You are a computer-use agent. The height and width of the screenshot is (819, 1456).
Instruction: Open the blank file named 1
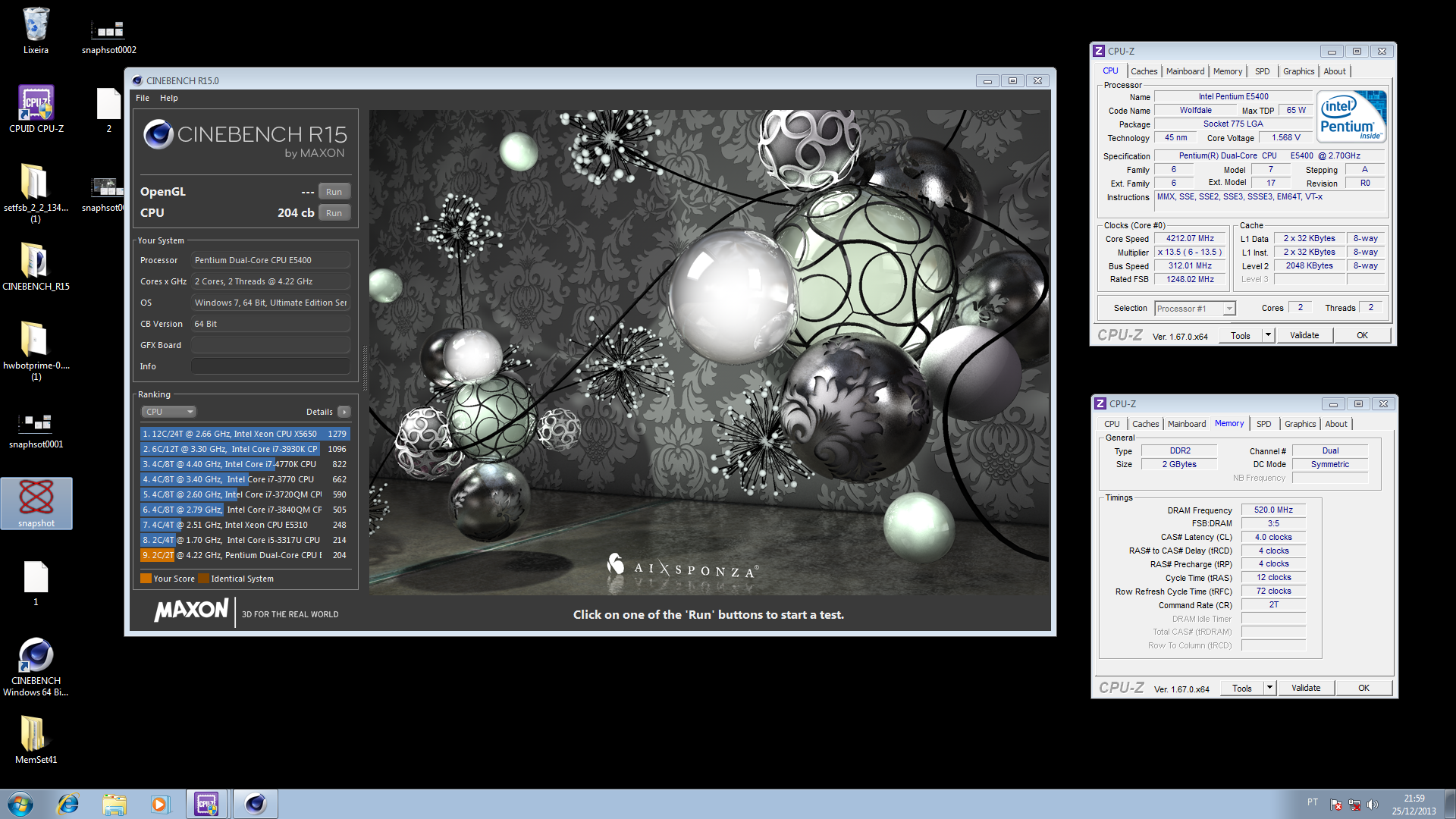[36, 582]
